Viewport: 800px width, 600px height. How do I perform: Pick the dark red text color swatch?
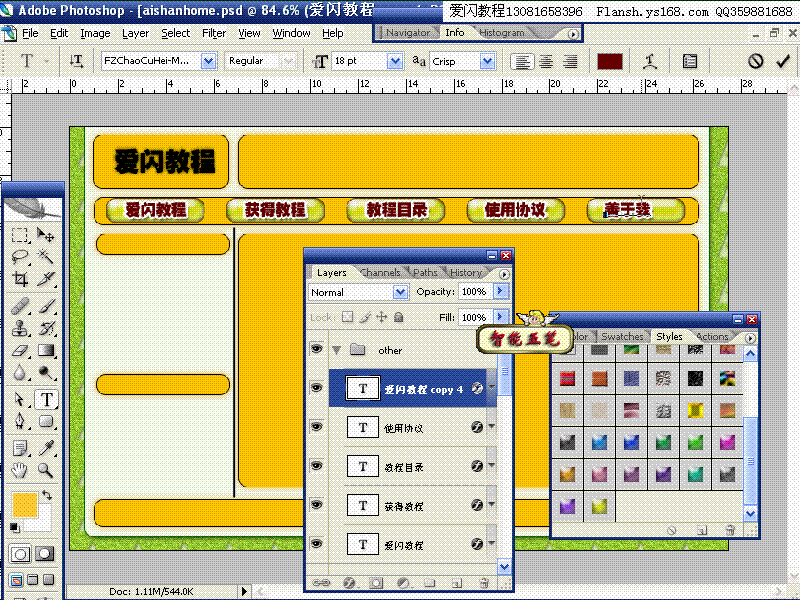[610, 62]
